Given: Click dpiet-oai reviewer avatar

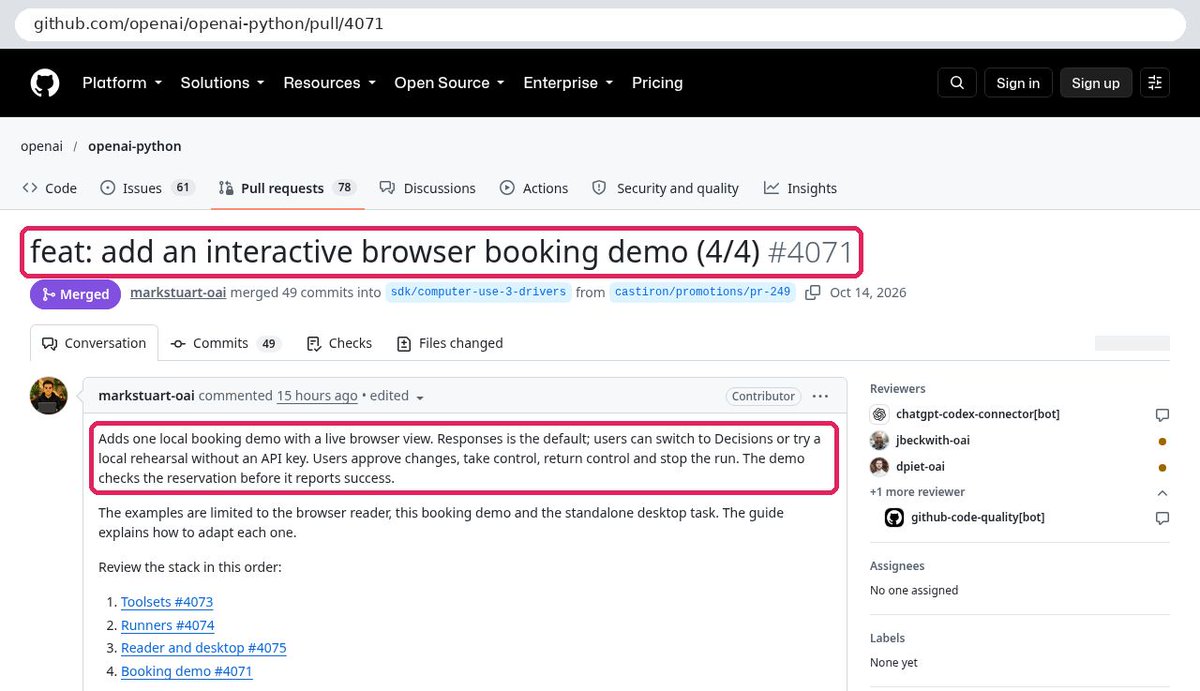Looking at the screenshot, I should (x=879, y=466).
